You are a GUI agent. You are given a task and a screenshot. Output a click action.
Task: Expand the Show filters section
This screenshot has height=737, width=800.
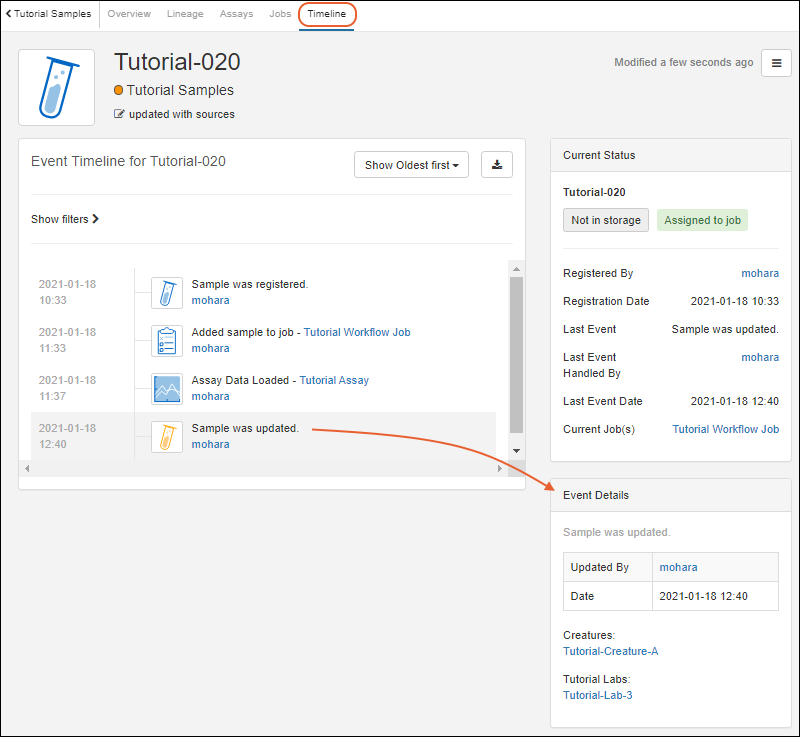(x=65, y=219)
